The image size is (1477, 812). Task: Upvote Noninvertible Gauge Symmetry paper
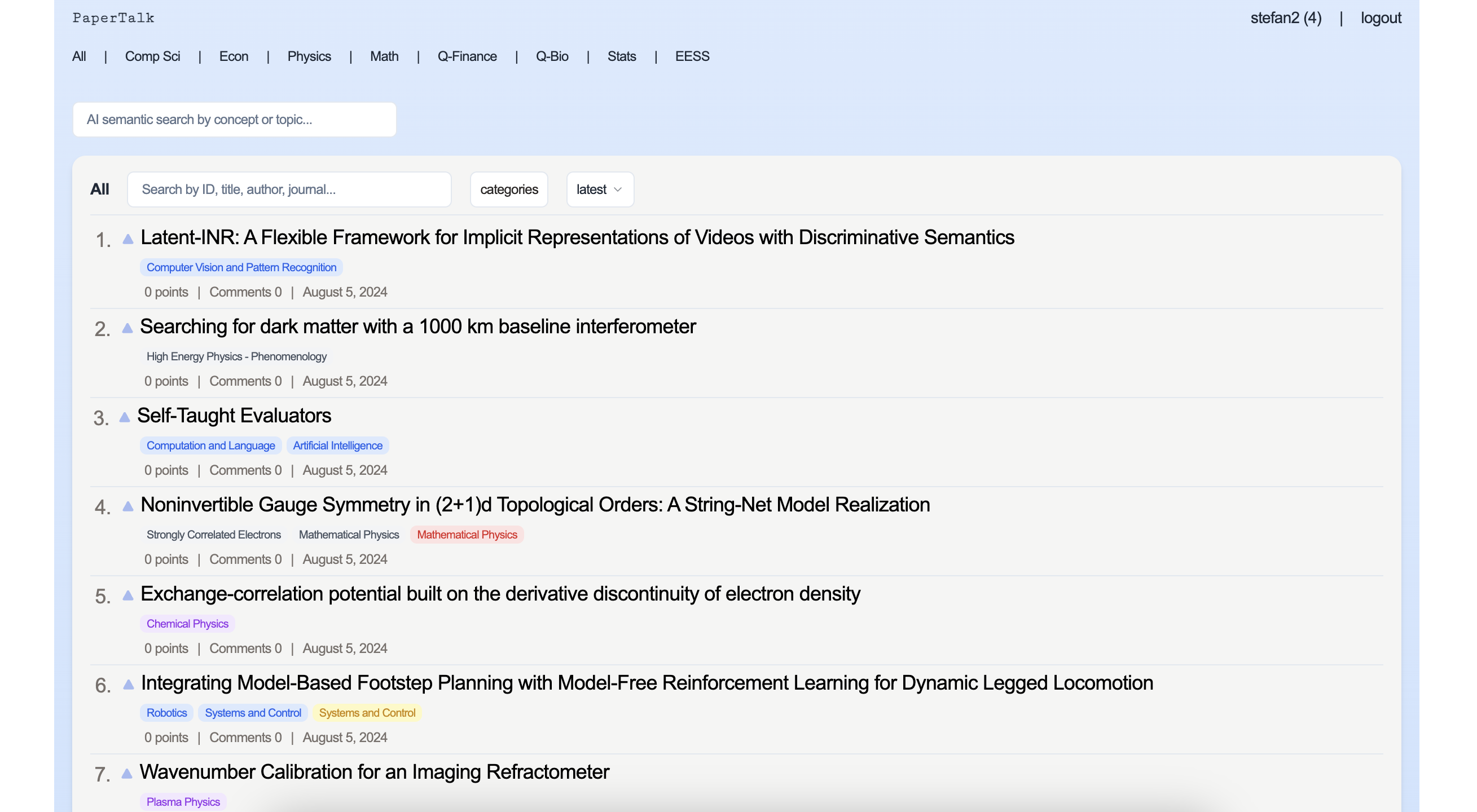pyautogui.click(x=128, y=506)
